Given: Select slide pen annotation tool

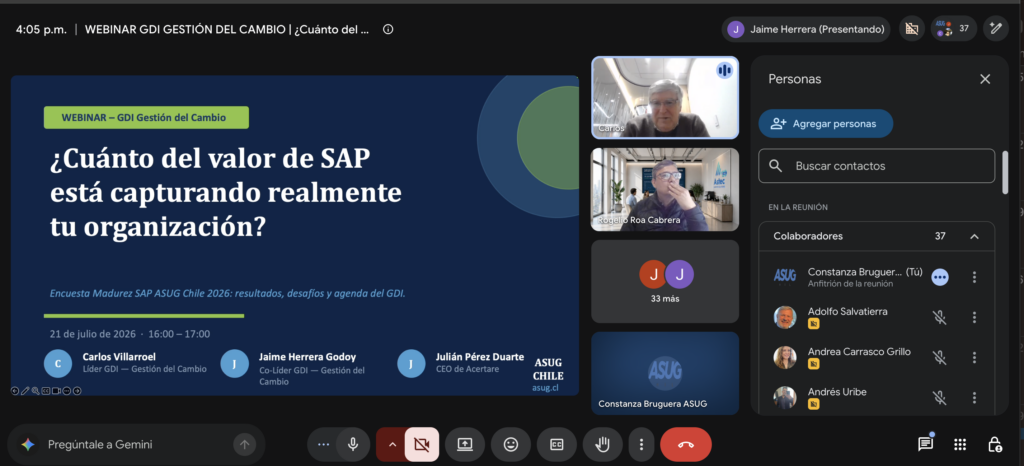Looking at the screenshot, I should (25, 390).
